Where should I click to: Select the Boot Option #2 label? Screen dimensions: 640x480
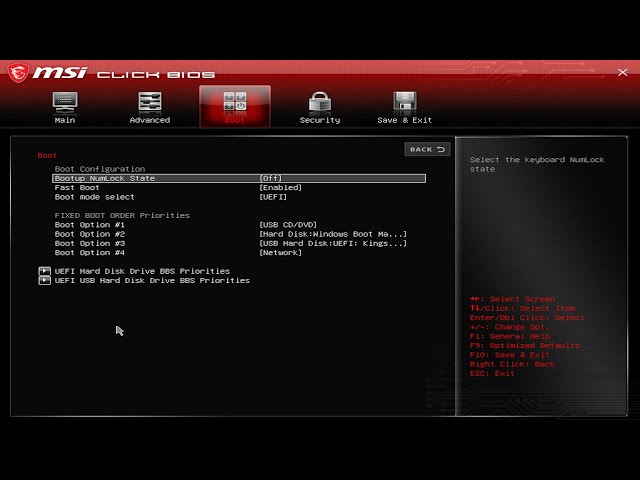90,234
